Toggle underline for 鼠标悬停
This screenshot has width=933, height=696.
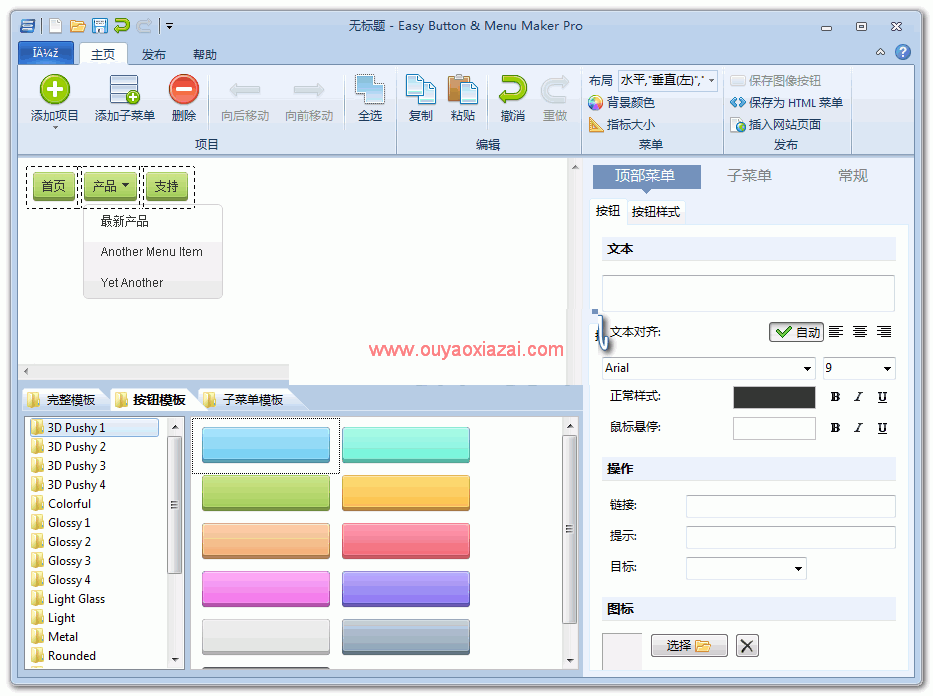882,428
